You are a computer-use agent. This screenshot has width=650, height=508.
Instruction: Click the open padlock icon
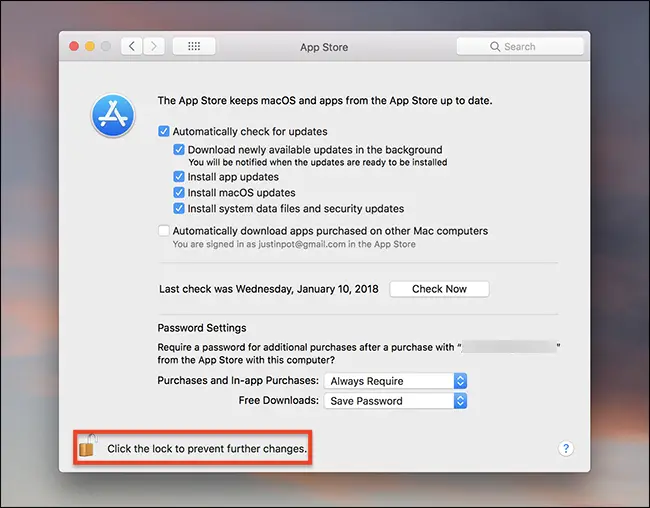[87, 446]
